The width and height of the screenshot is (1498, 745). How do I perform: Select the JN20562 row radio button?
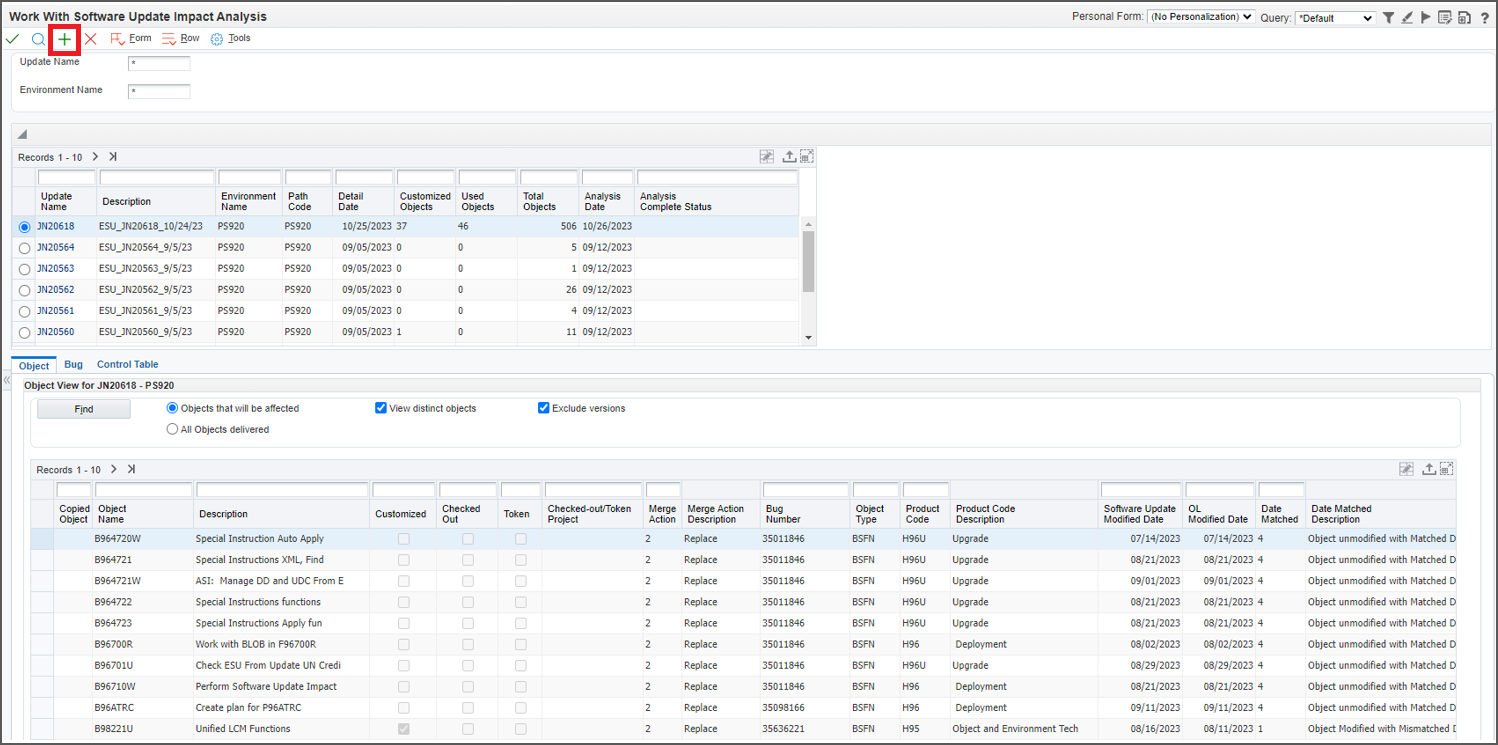pos(25,290)
